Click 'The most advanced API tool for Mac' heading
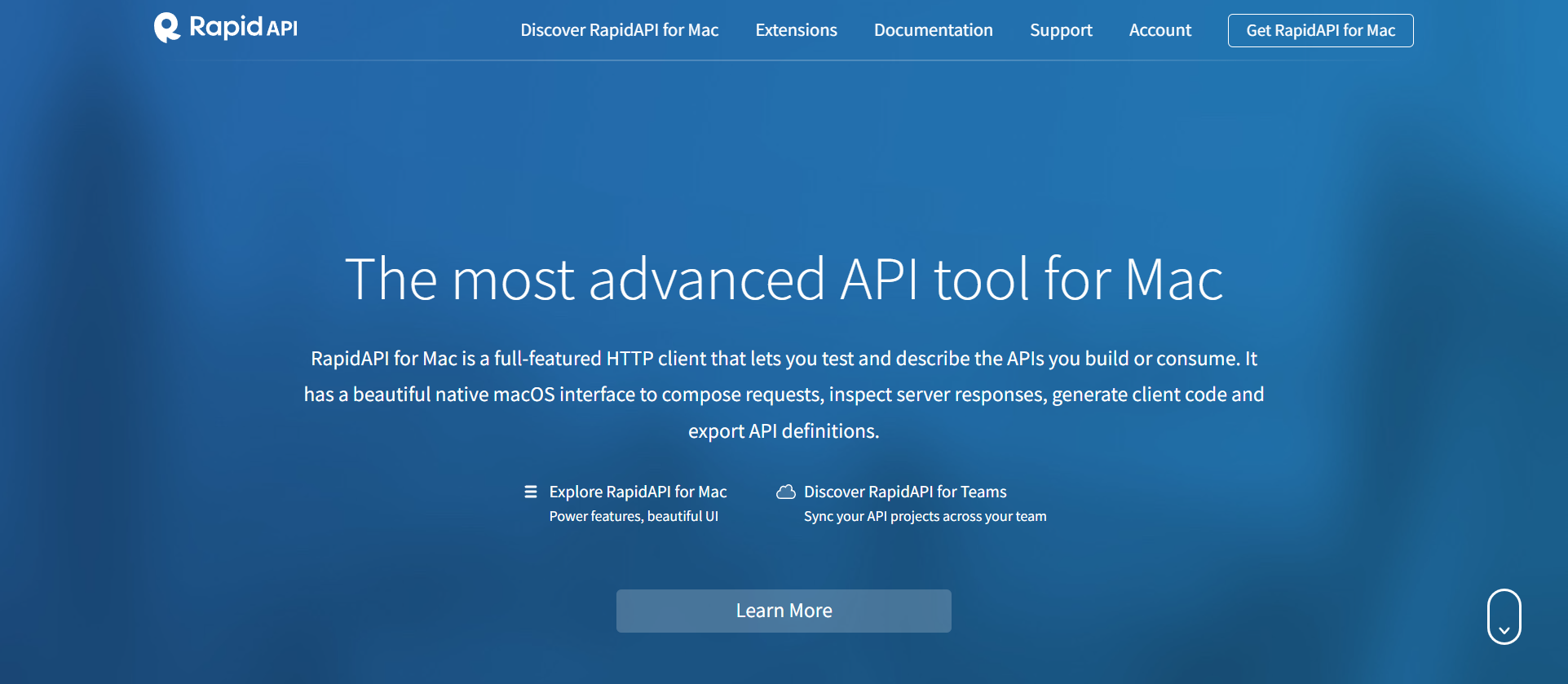Screen dimensions: 1568x684 tap(784, 279)
